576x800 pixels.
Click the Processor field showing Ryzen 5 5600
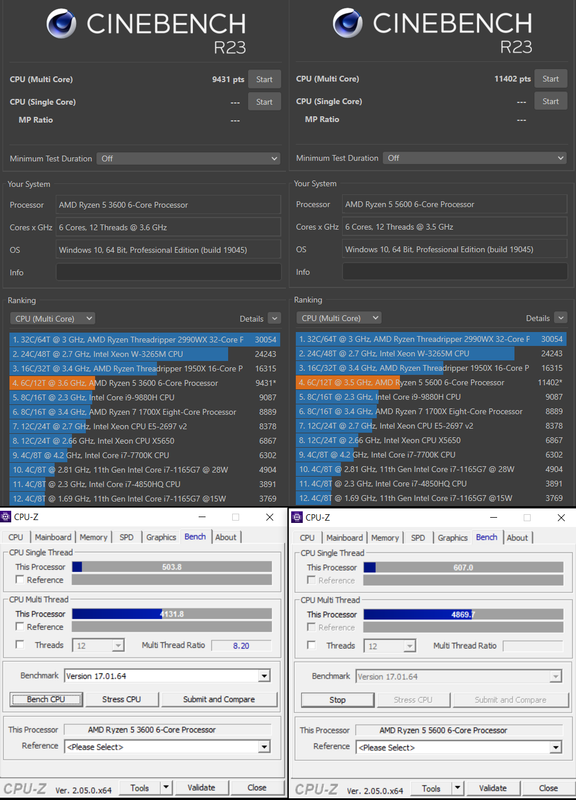455,204
